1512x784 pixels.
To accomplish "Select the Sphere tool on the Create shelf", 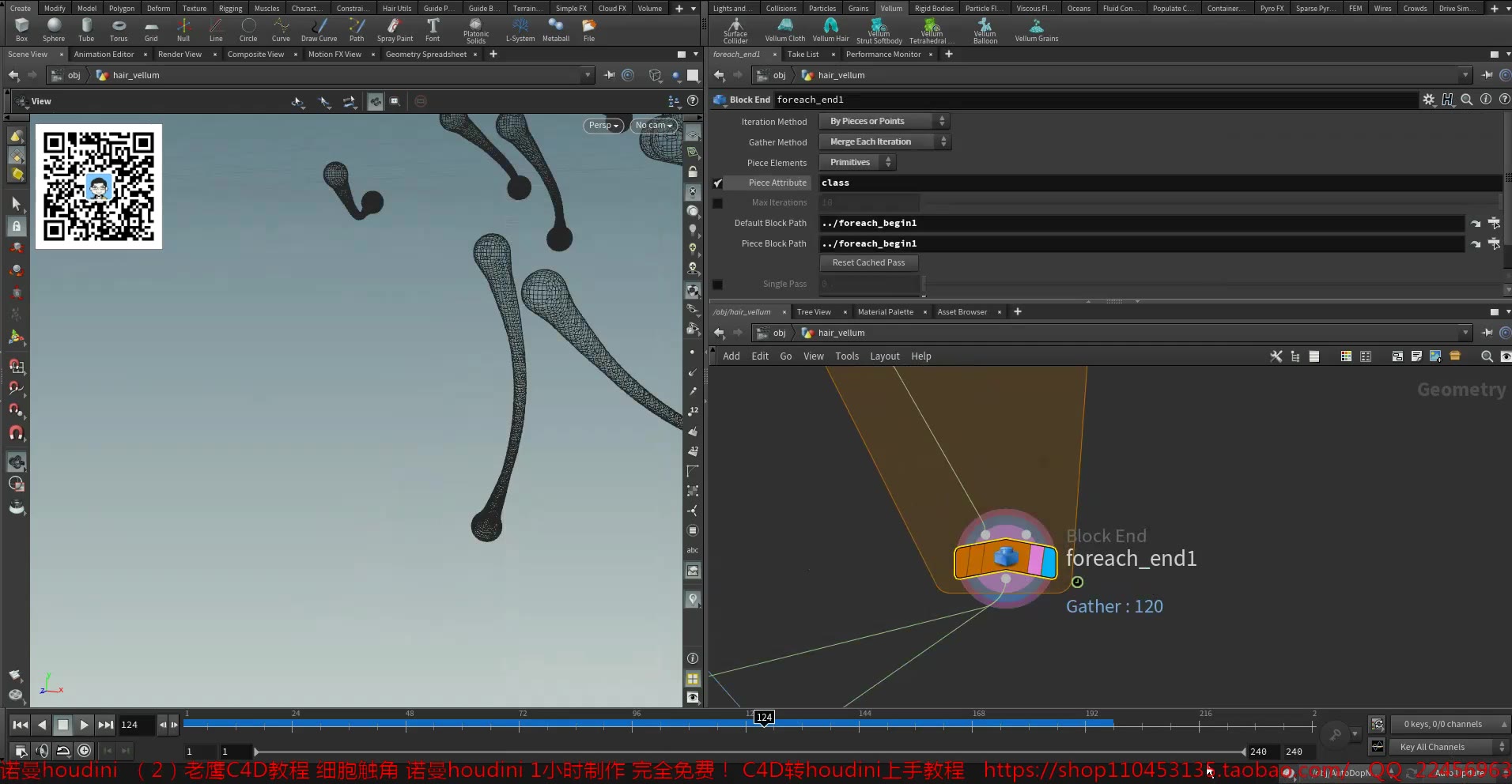I will point(53,30).
